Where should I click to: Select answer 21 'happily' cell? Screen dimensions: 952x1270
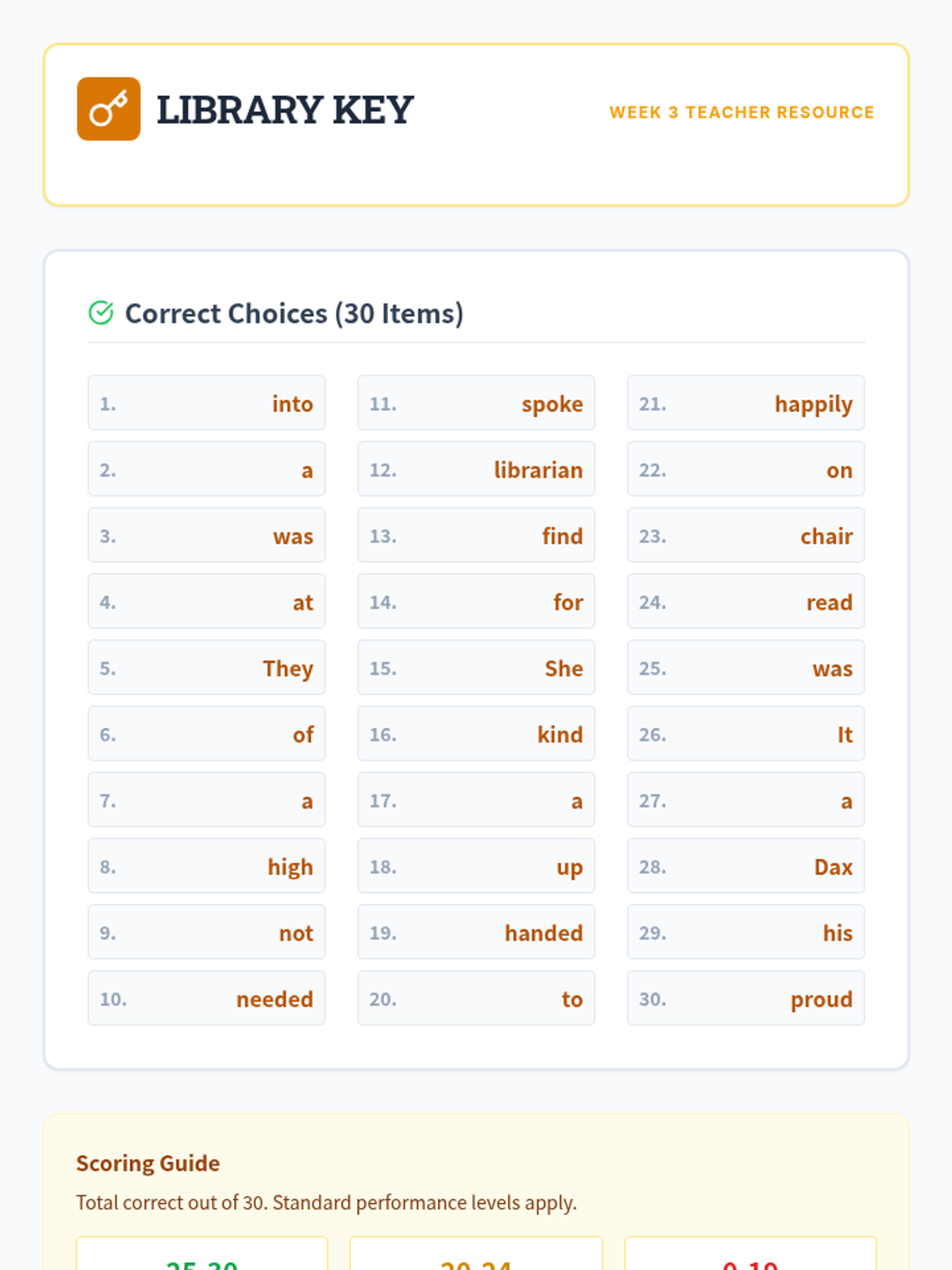746,403
